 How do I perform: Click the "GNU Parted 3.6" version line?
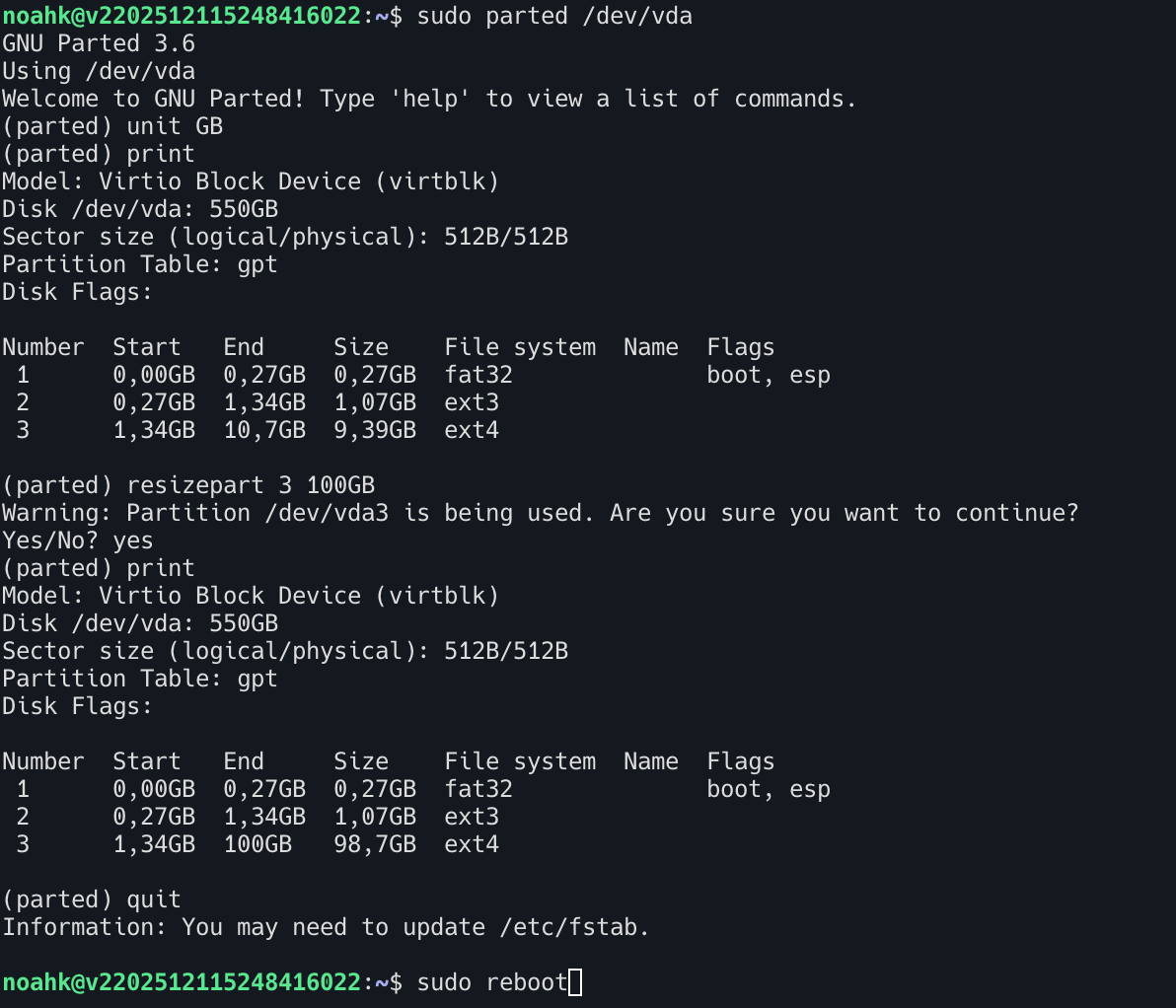99,43
